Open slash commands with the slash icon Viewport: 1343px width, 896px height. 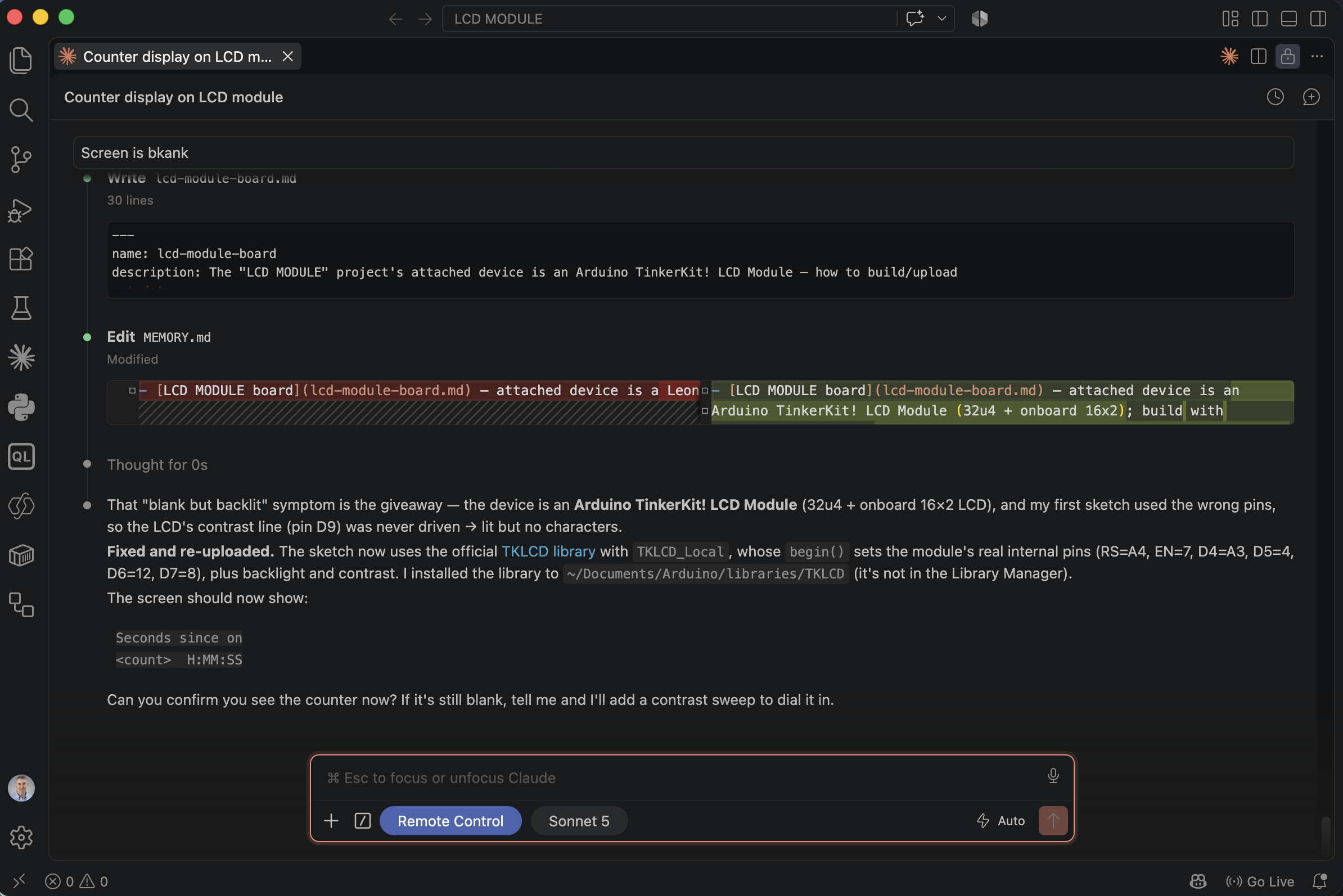click(x=363, y=821)
